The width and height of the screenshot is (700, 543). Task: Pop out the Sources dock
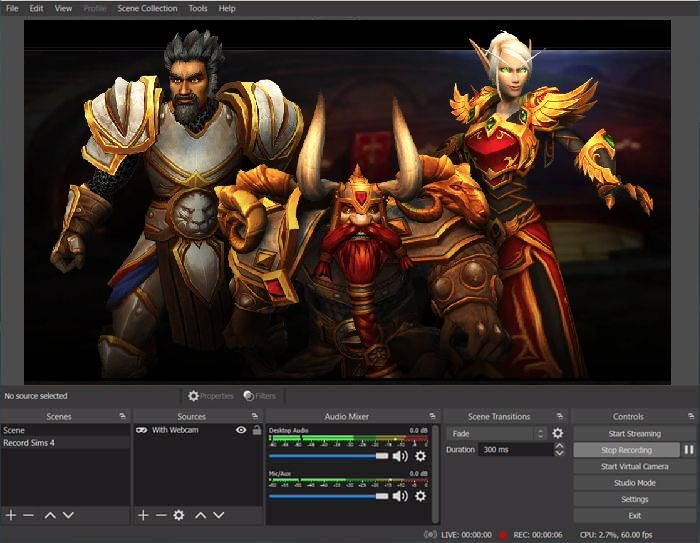(x=254, y=416)
